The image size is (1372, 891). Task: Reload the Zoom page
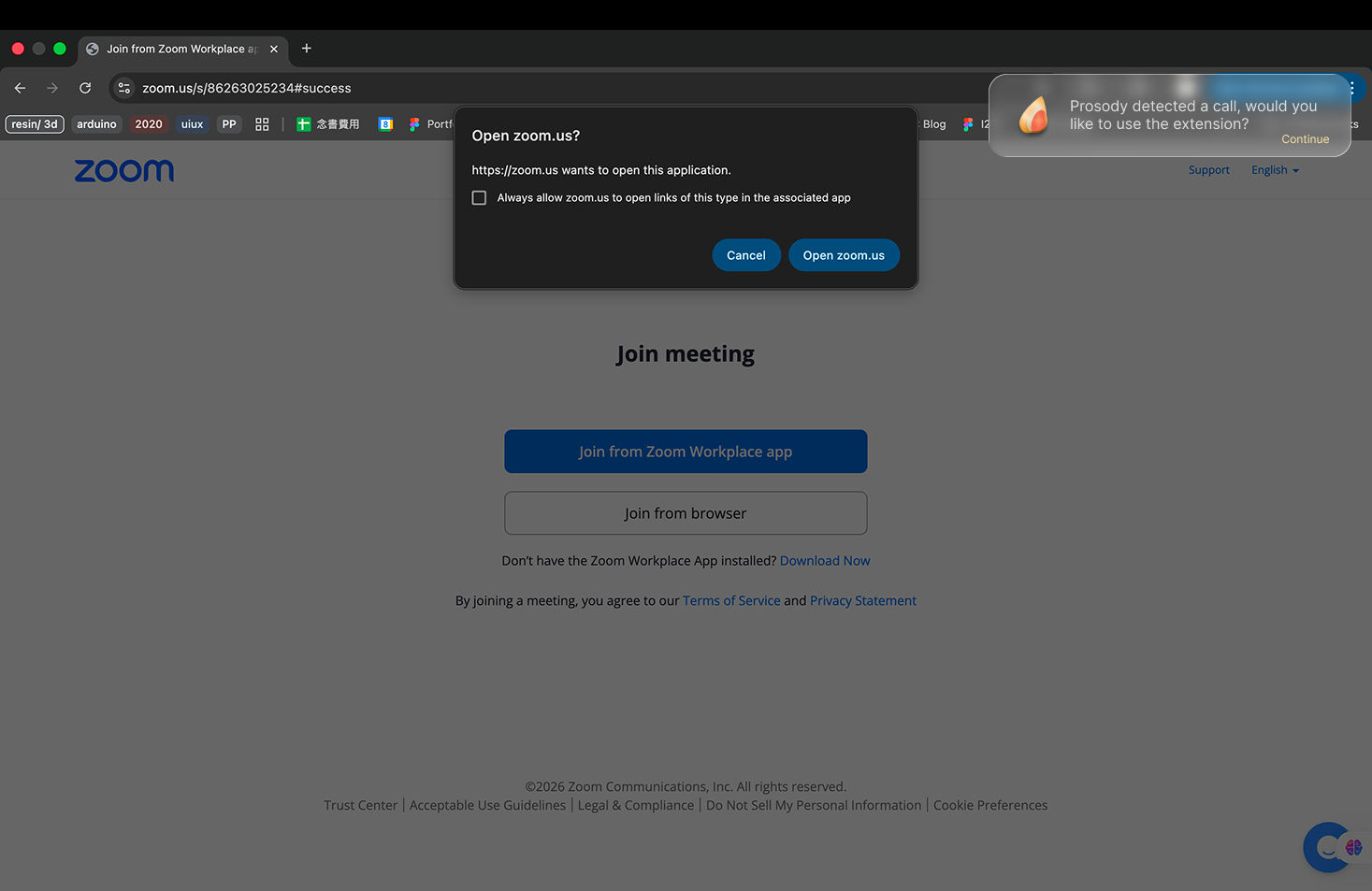click(85, 88)
